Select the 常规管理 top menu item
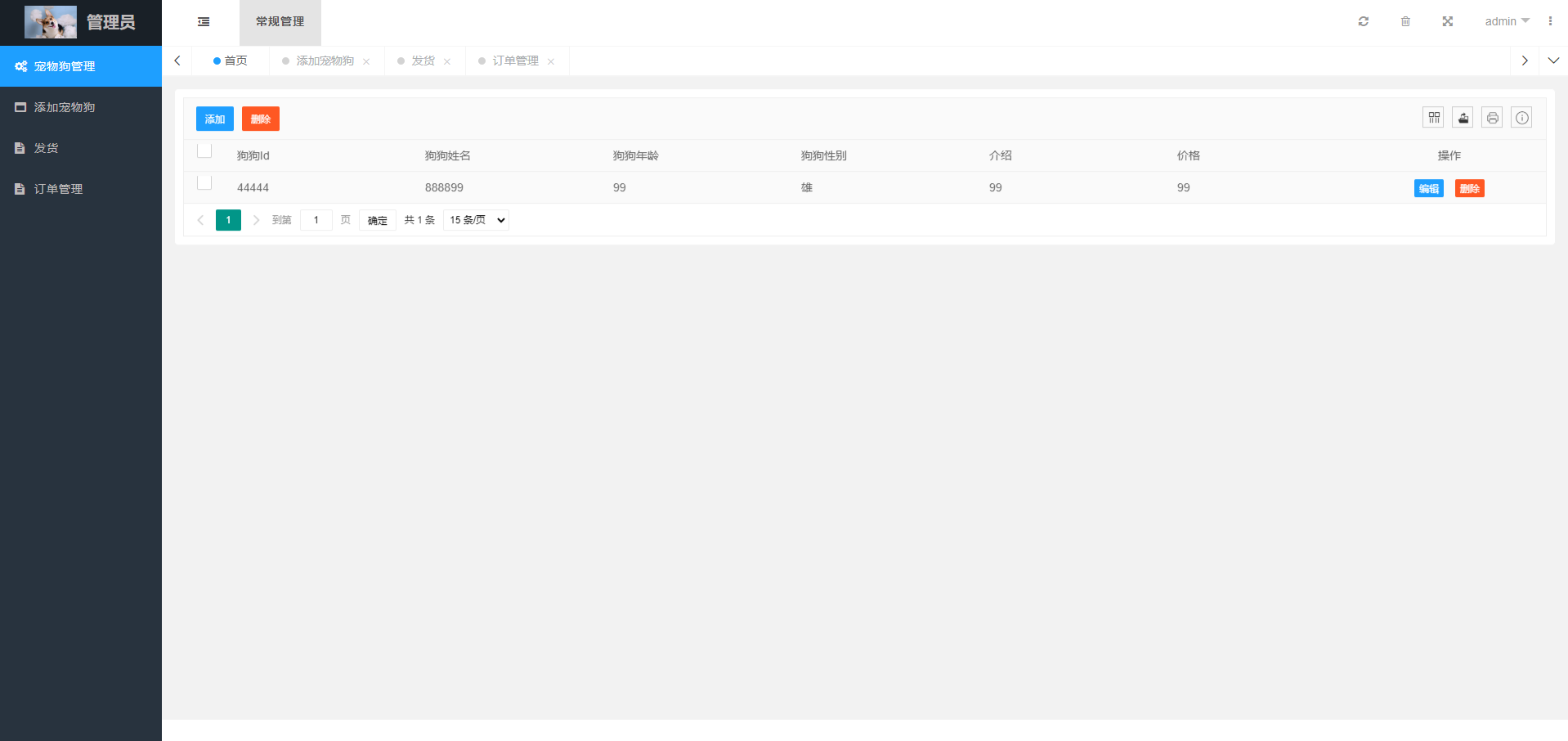This screenshot has height=741, width=1568. coord(280,22)
